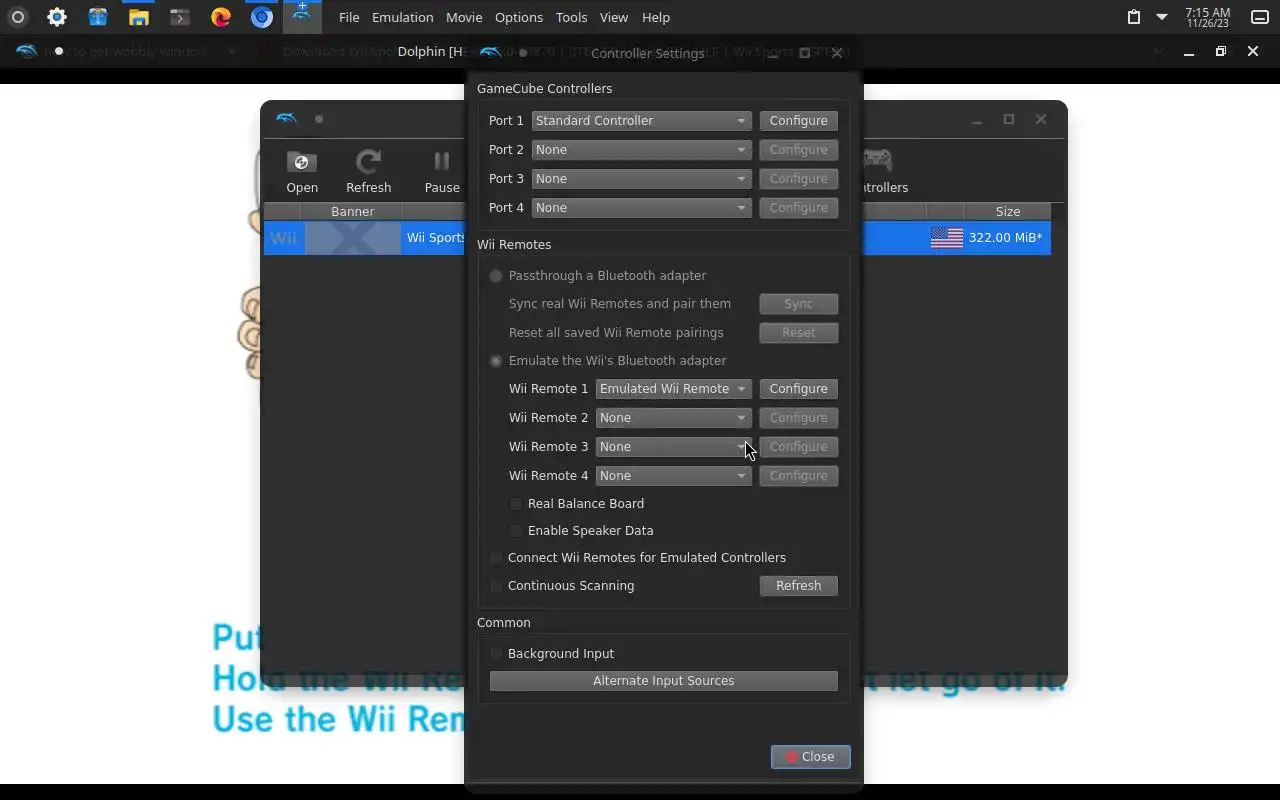
Task: Close the Controller Settings dialog with Close button
Action: point(810,756)
